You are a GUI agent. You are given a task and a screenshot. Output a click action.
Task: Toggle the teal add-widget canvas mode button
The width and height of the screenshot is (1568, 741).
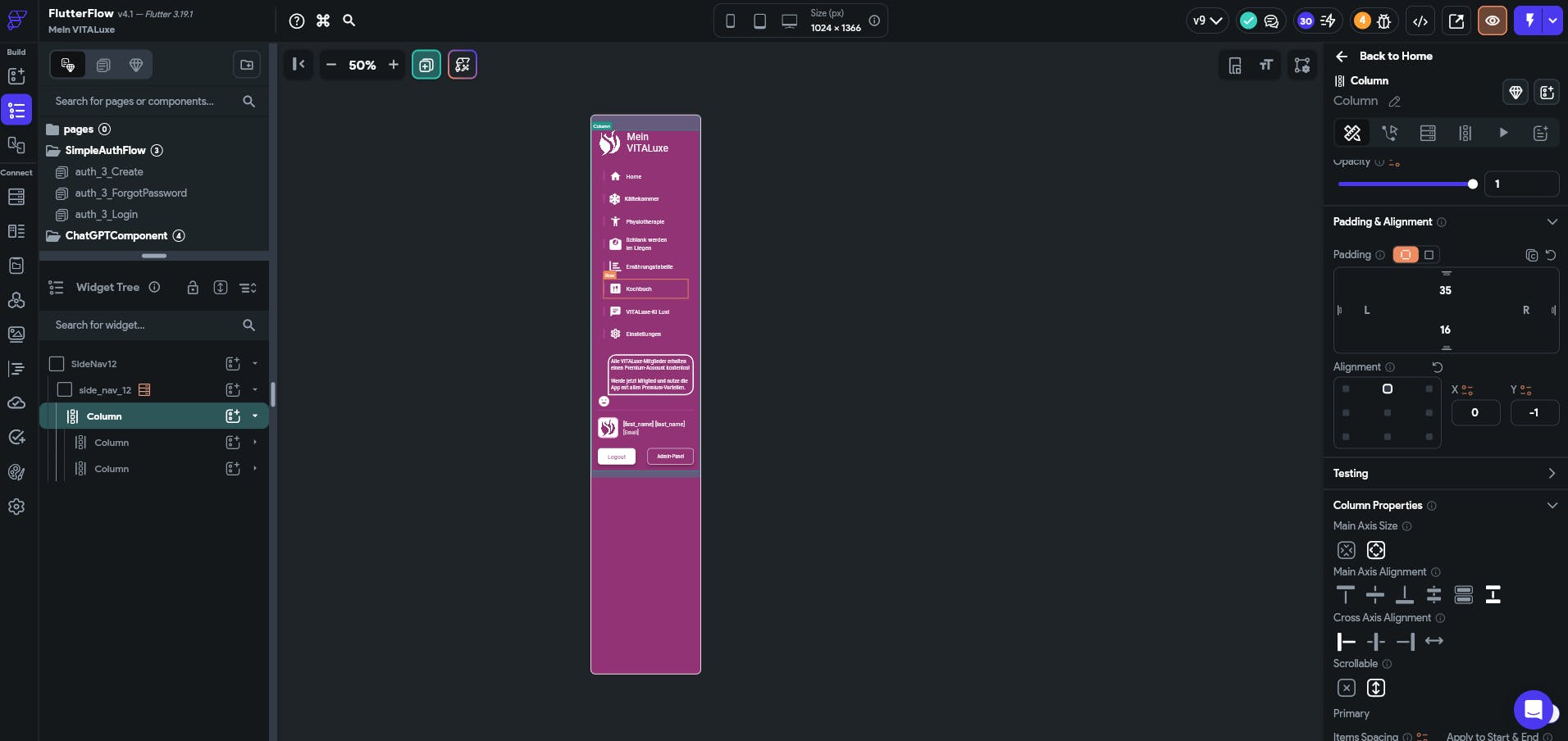pos(426,65)
